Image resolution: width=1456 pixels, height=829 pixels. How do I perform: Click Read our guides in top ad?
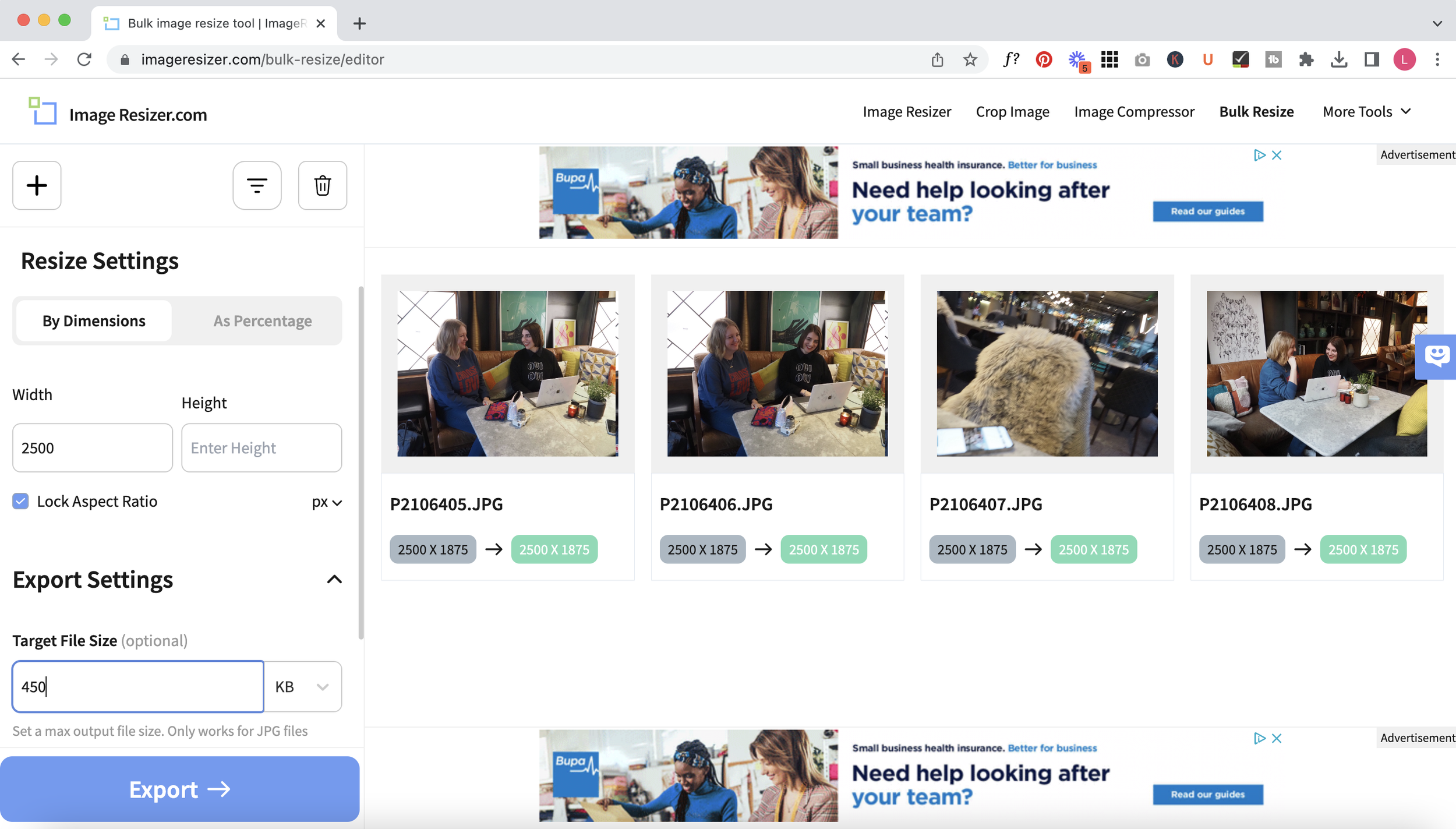click(1208, 211)
